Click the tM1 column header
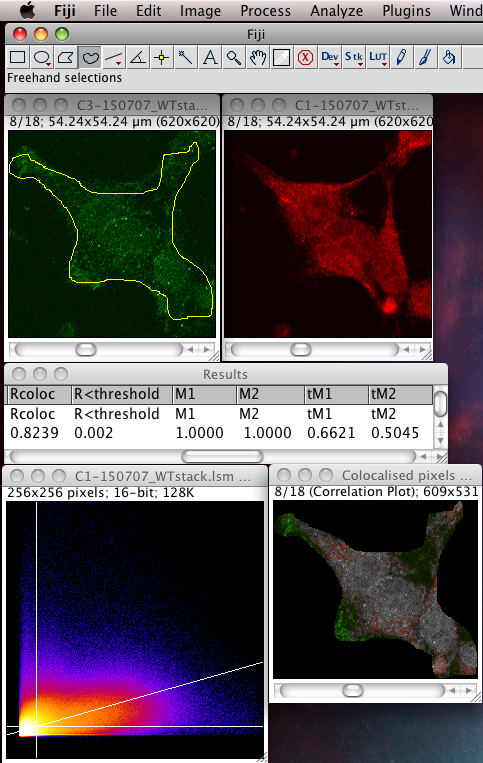Viewport: 483px width, 763px height. coord(337,394)
